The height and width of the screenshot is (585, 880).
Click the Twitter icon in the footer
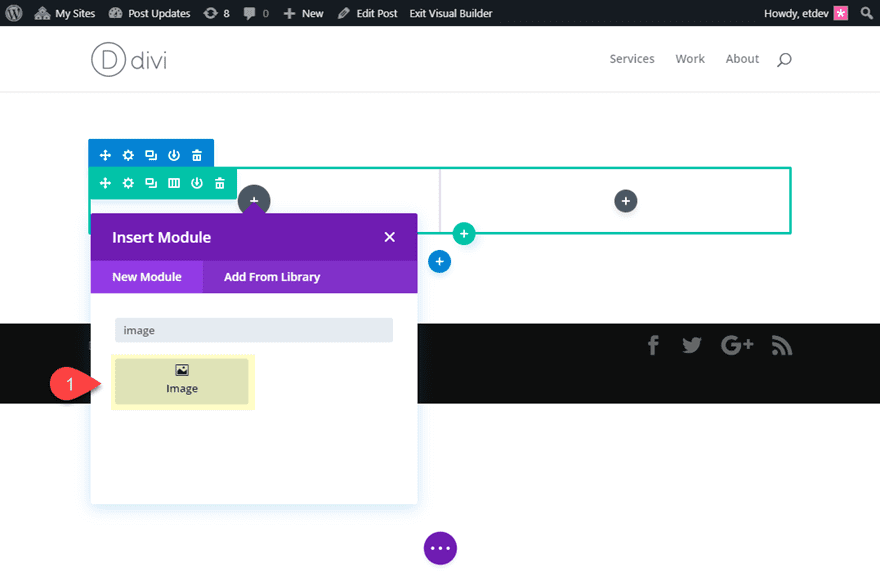tap(691, 345)
